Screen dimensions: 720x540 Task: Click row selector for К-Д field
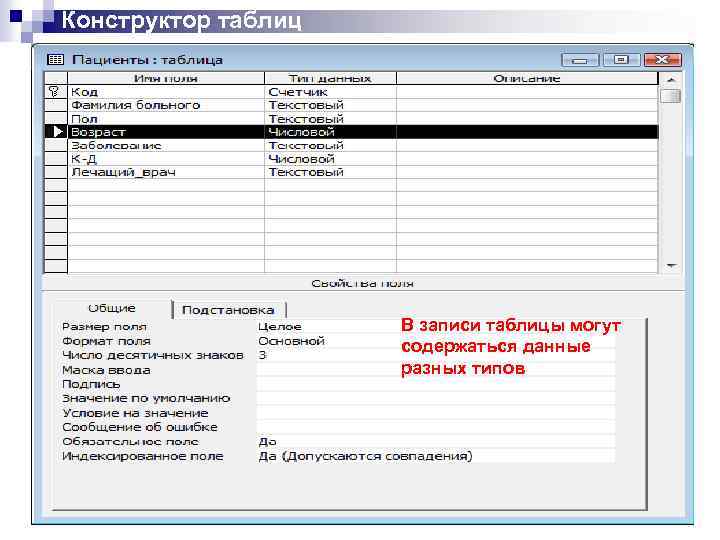point(56,159)
